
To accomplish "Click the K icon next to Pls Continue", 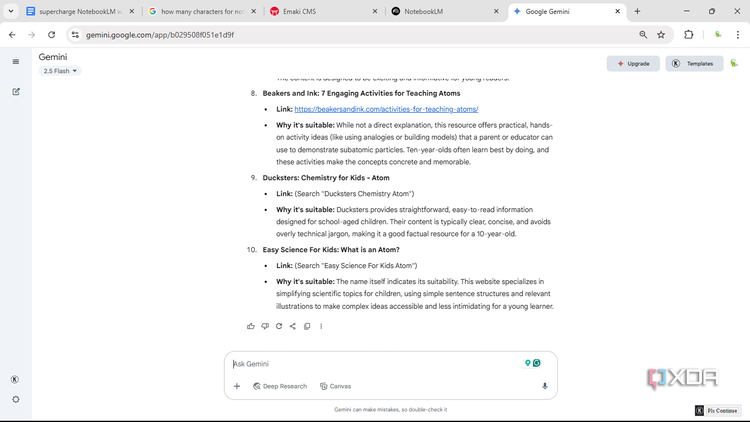I will (x=700, y=411).
